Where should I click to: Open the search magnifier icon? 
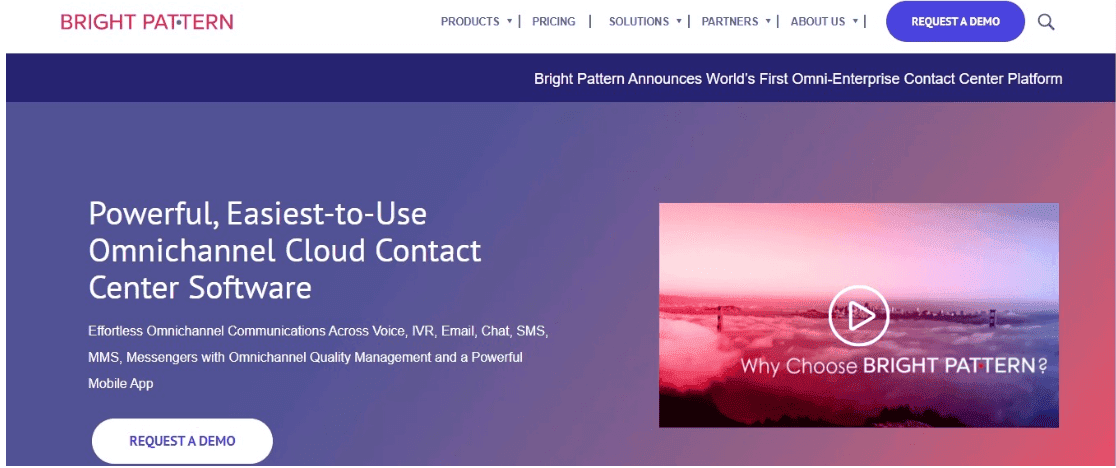(x=1046, y=22)
